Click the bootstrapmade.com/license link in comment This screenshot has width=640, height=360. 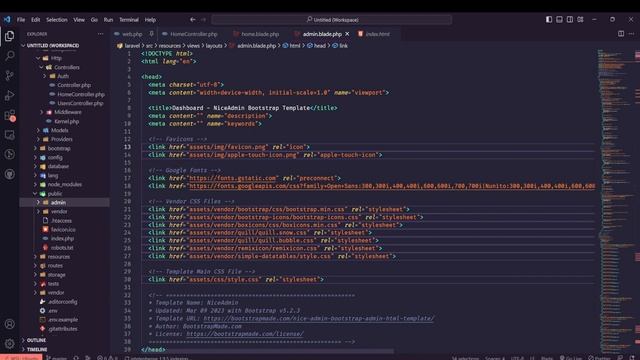(245, 334)
